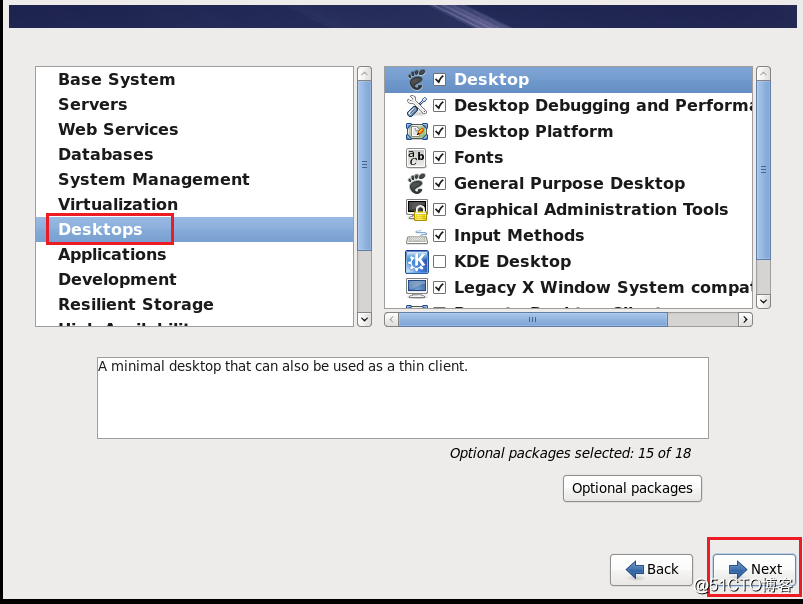Click the package list vertical scrollbar thumb
This screenshot has height=604, width=803.
coord(764,170)
